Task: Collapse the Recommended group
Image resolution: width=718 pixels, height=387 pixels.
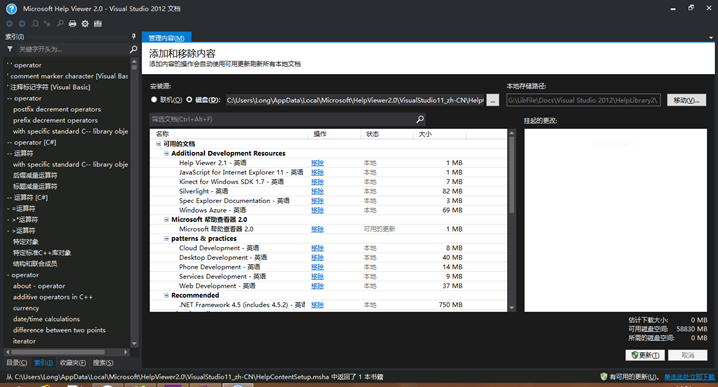Action: [166, 295]
